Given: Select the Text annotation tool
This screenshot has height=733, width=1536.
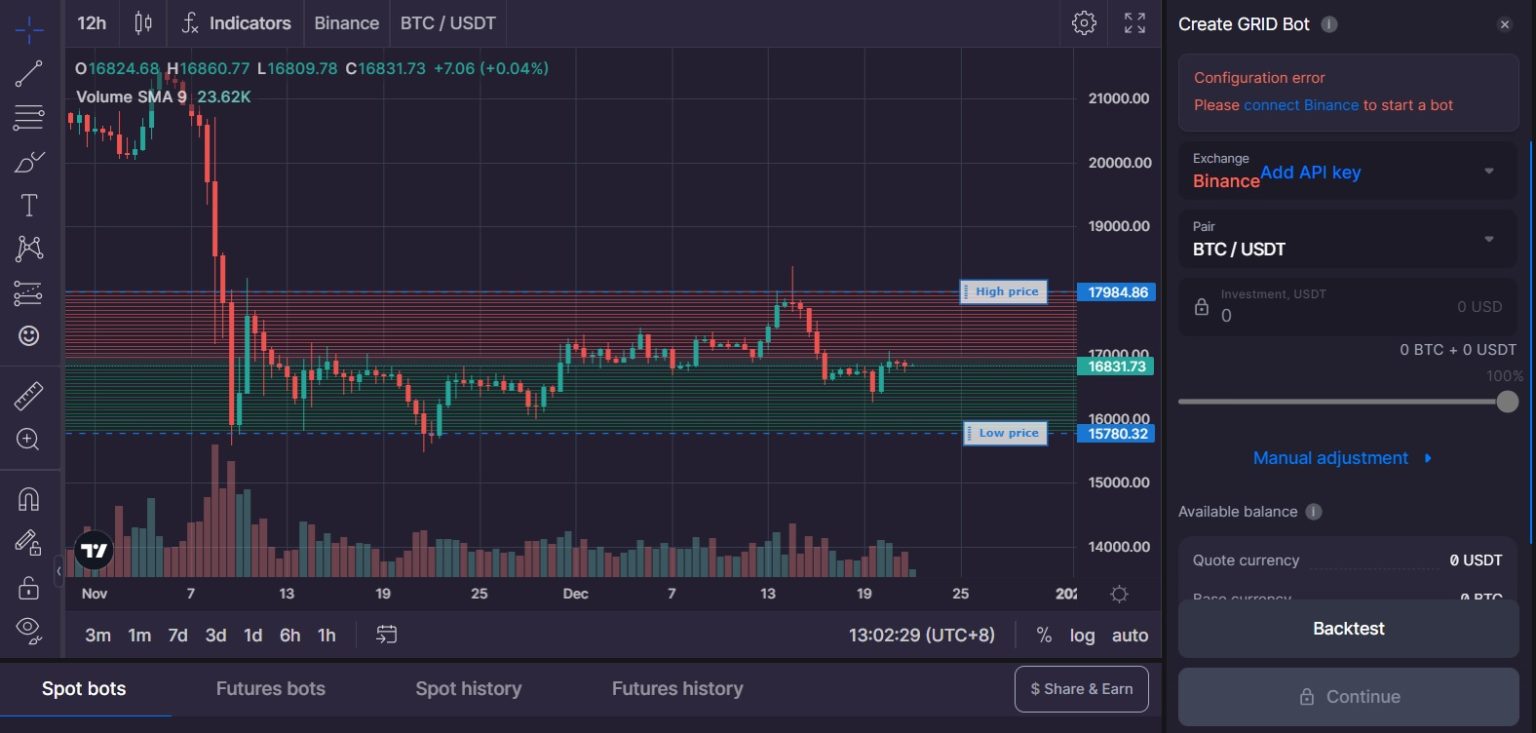Looking at the screenshot, I should [28, 205].
